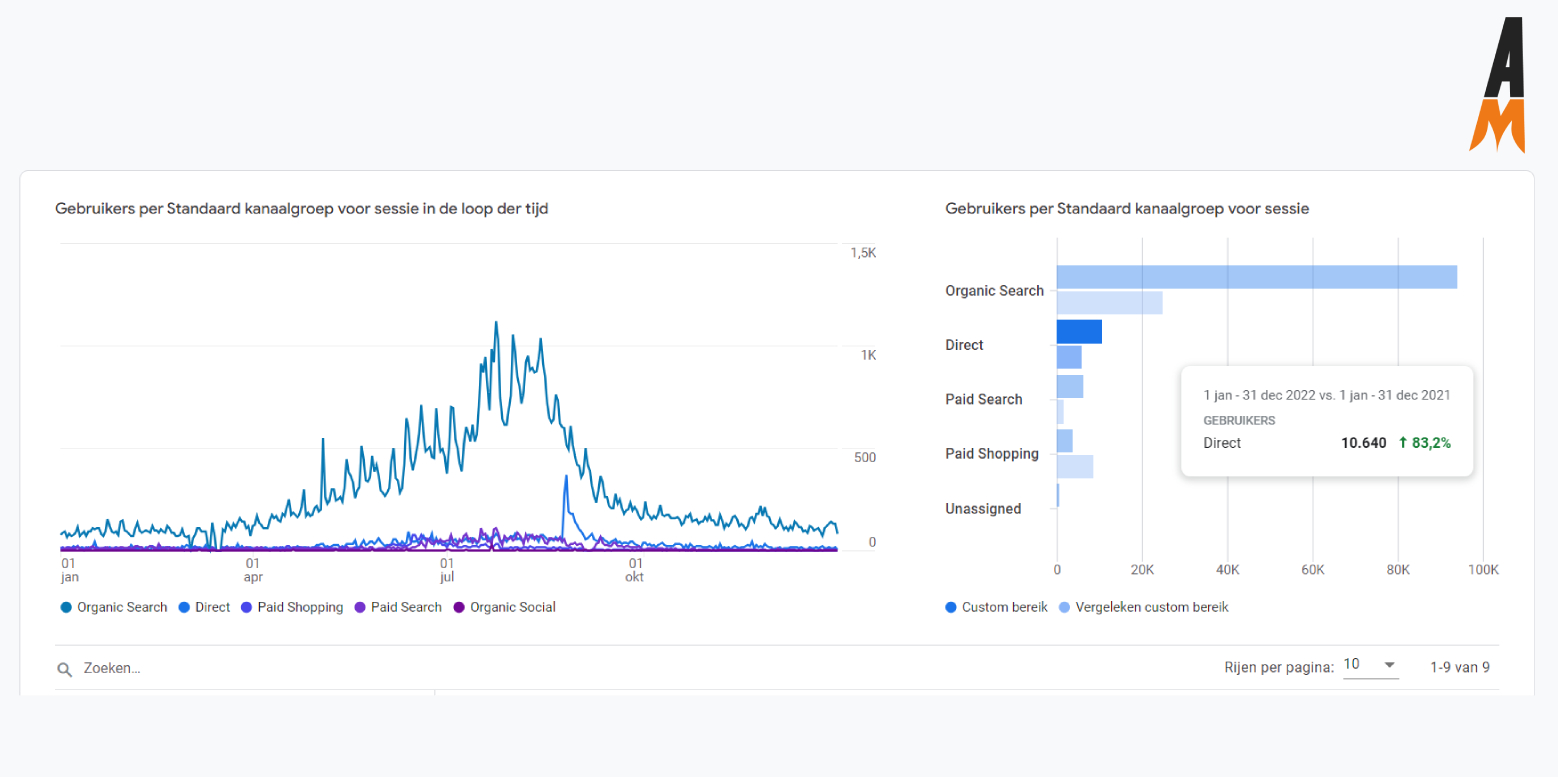This screenshot has width=1558, height=777.
Task: Click the Unassigned bar label
Action: [x=983, y=509]
